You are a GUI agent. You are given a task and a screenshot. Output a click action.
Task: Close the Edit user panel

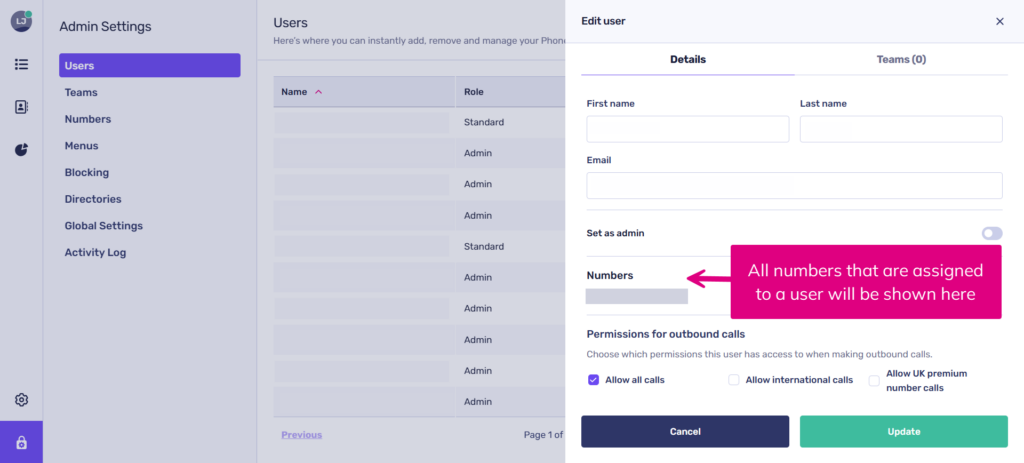click(999, 21)
